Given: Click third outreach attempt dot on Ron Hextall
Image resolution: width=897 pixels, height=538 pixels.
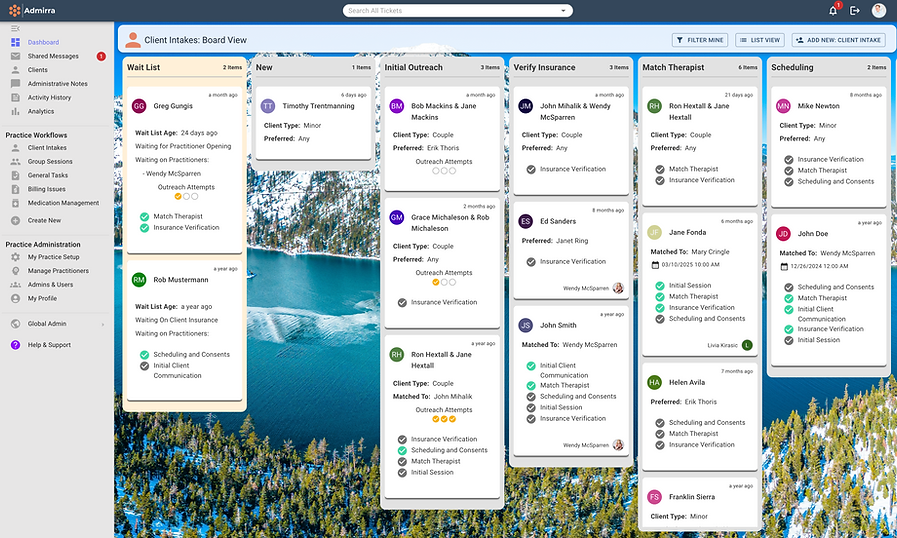Looking at the screenshot, I should [453, 419].
